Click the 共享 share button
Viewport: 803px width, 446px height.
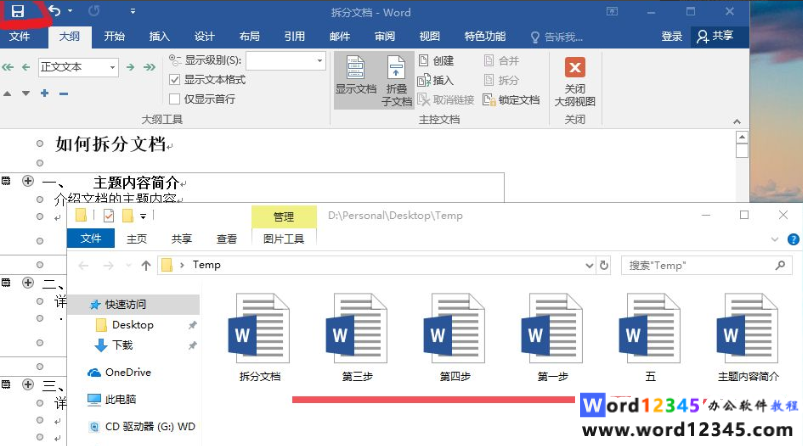pyautogui.click(x=715, y=36)
